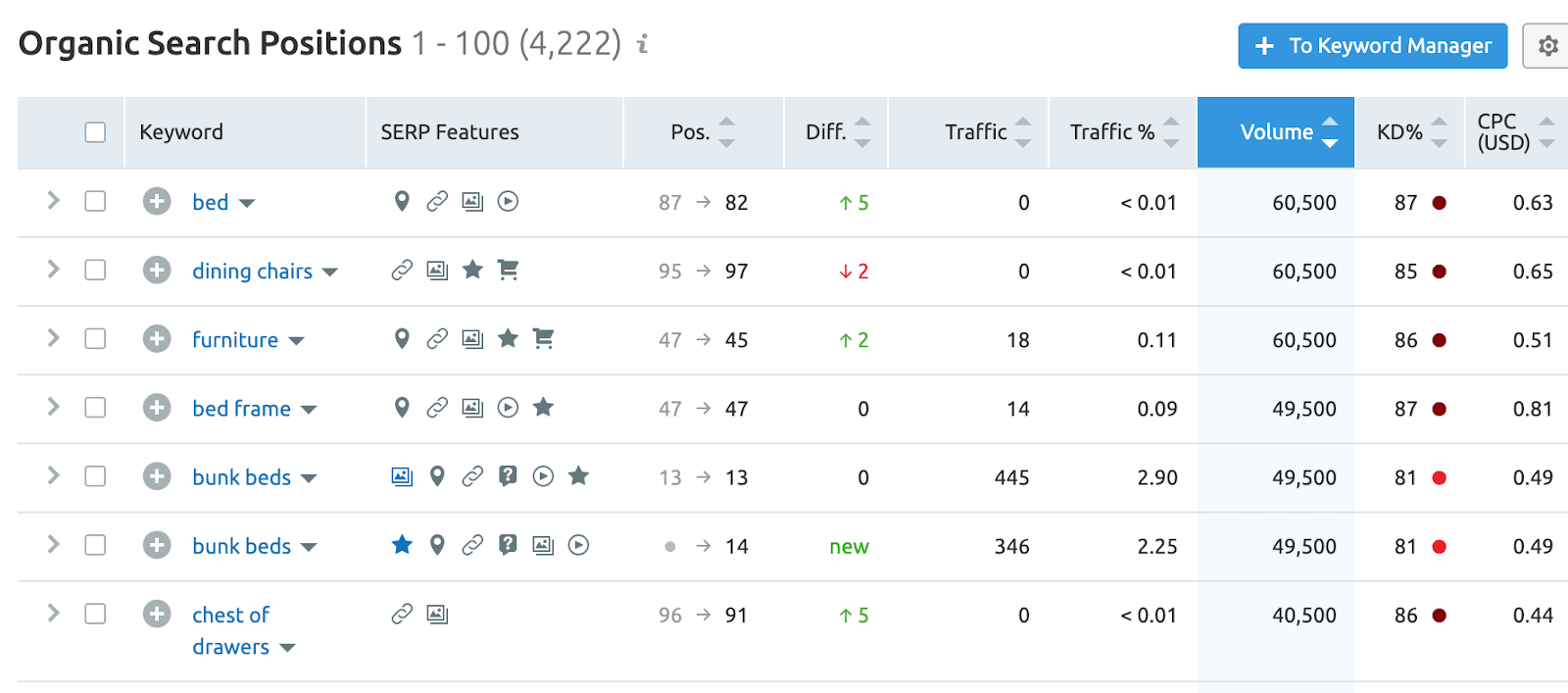The height and width of the screenshot is (693, 1568).
Task: Open the 'chest of drawers' keyword link
Action: [230, 630]
